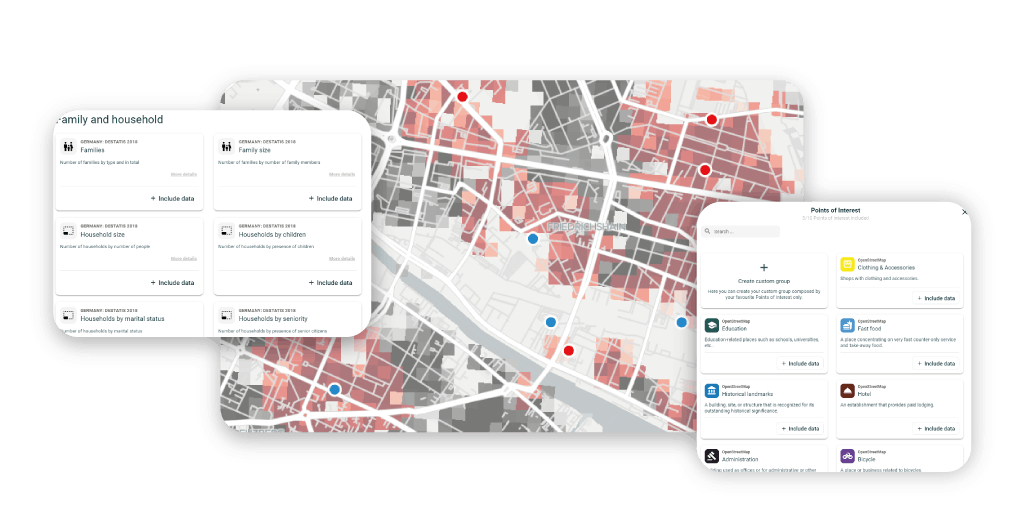
Task: Click the 'Bicycle' card title
Action: (867, 459)
